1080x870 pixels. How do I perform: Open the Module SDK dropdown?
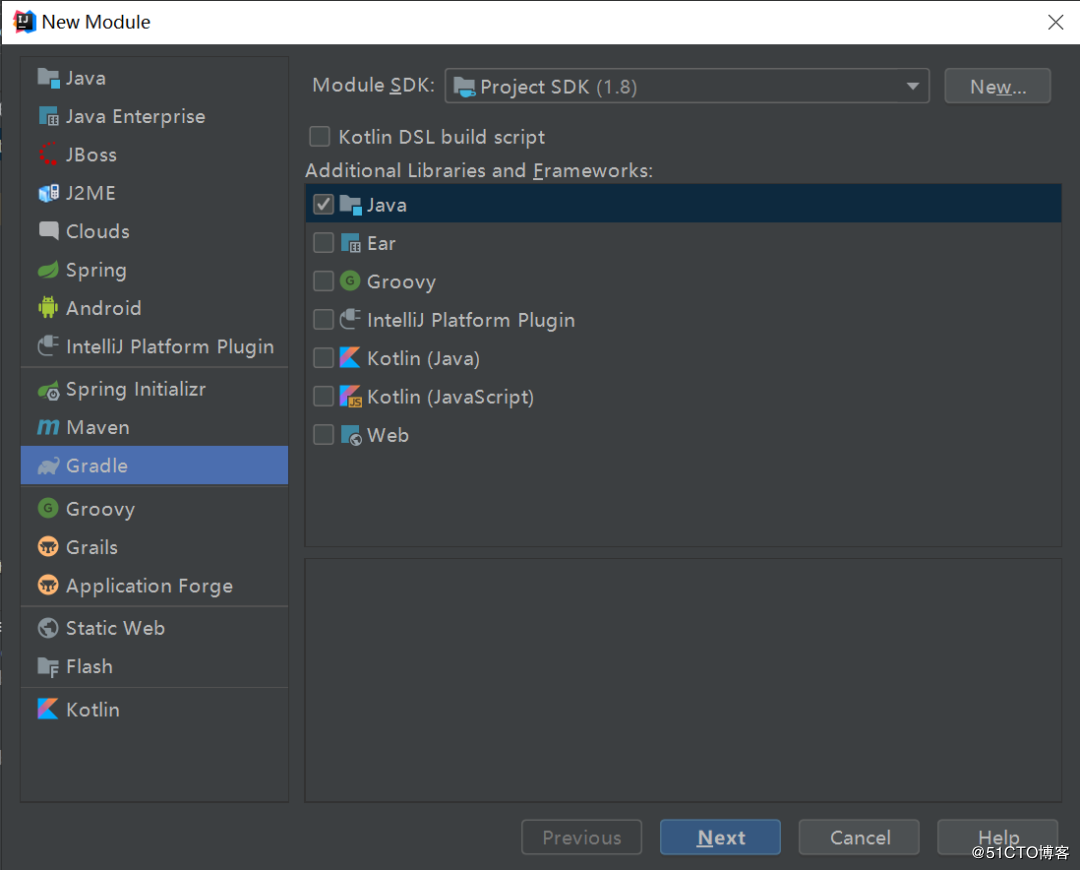click(x=687, y=86)
